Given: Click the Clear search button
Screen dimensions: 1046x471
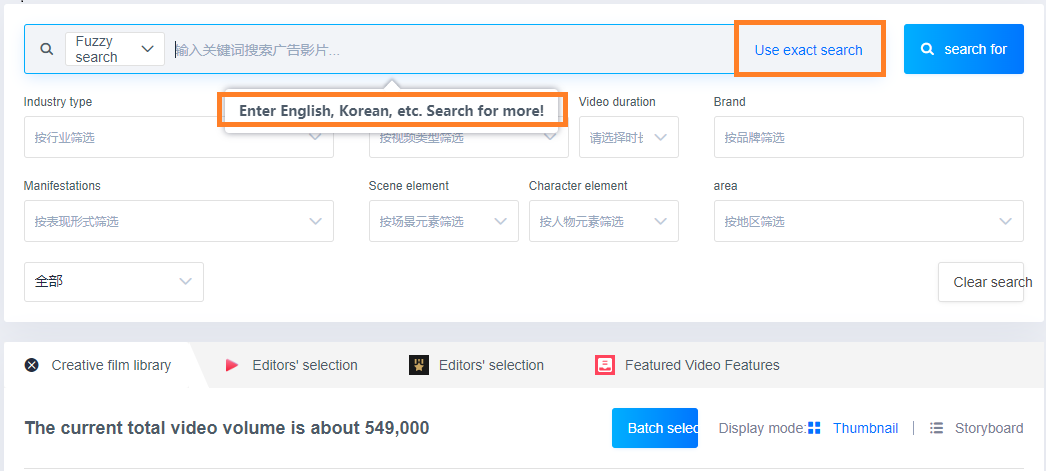Looking at the screenshot, I should click(981, 282).
